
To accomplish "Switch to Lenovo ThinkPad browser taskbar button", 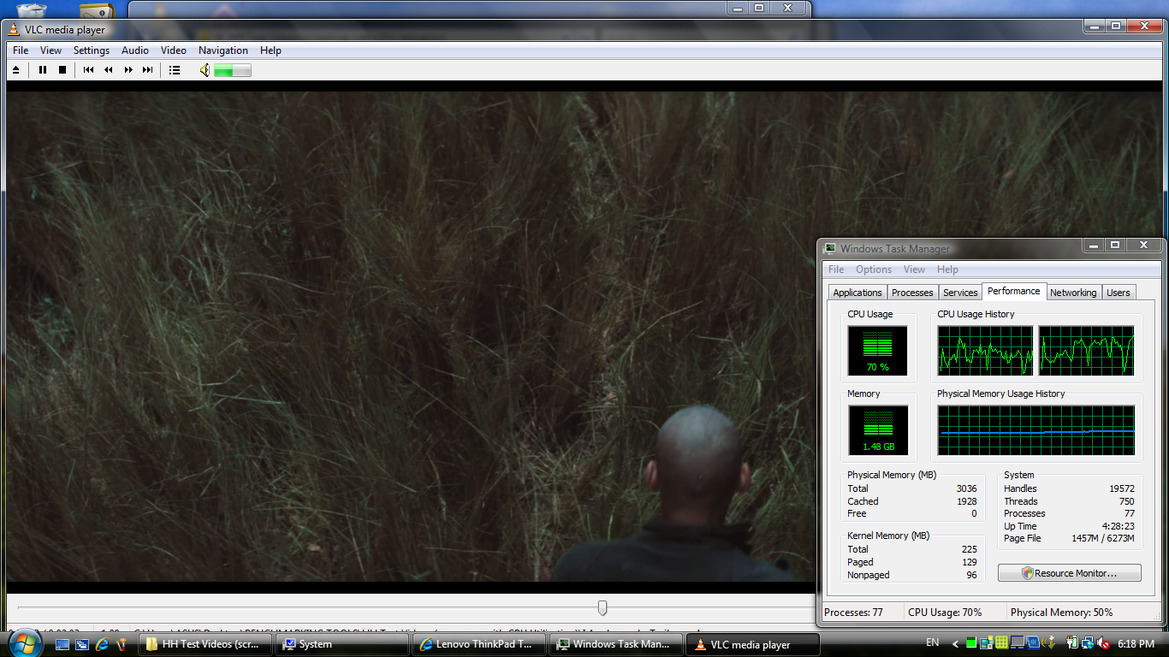I will pos(478,644).
